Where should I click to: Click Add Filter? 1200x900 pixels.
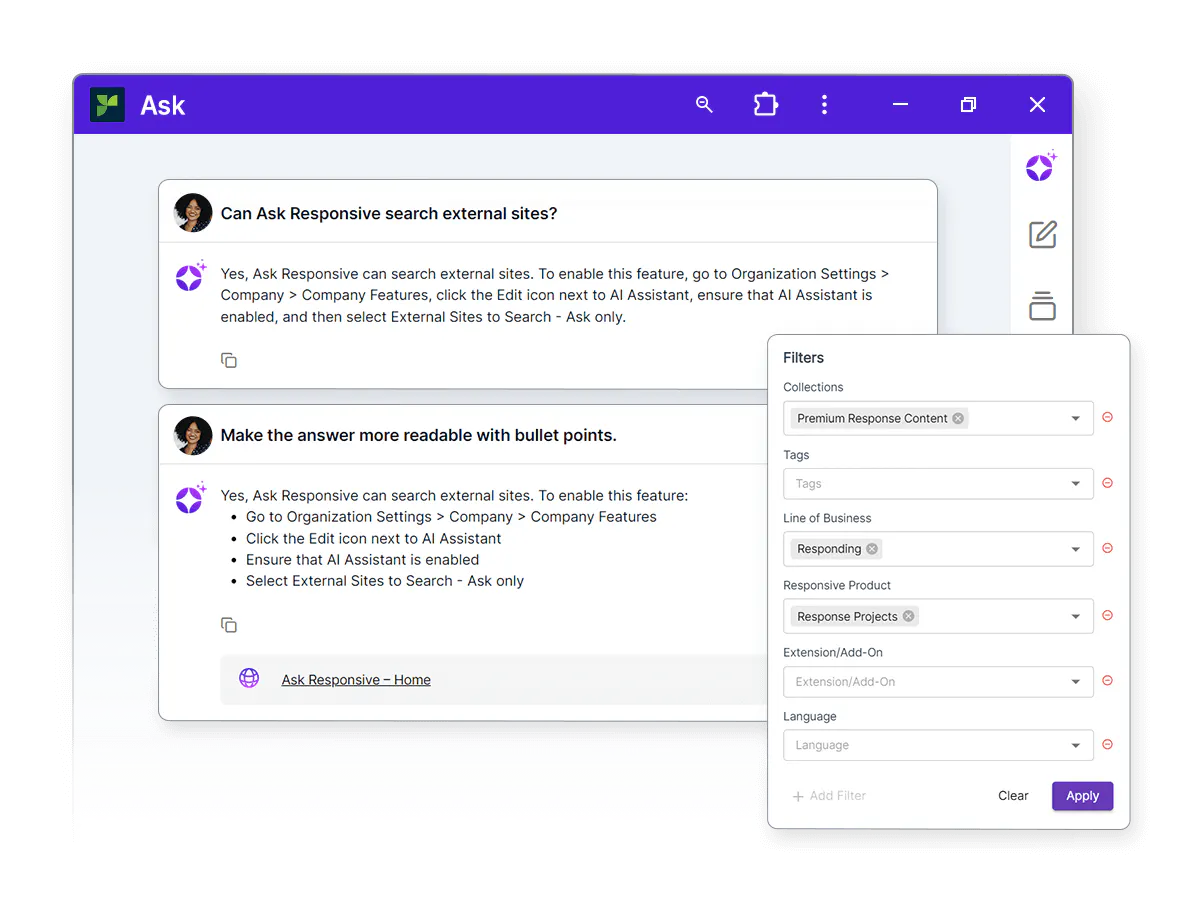pos(829,796)
